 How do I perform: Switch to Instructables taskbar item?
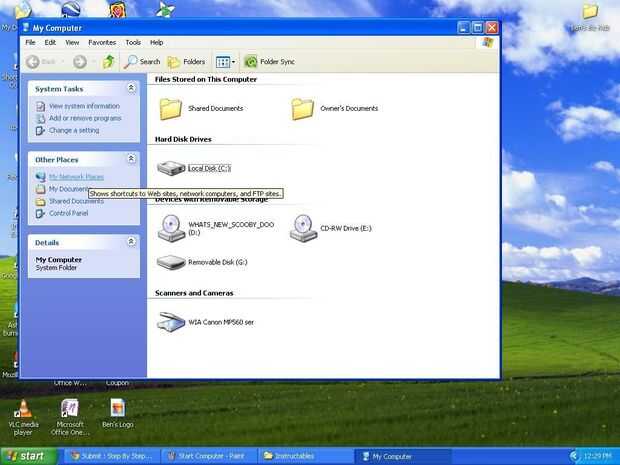pos(305,456)
